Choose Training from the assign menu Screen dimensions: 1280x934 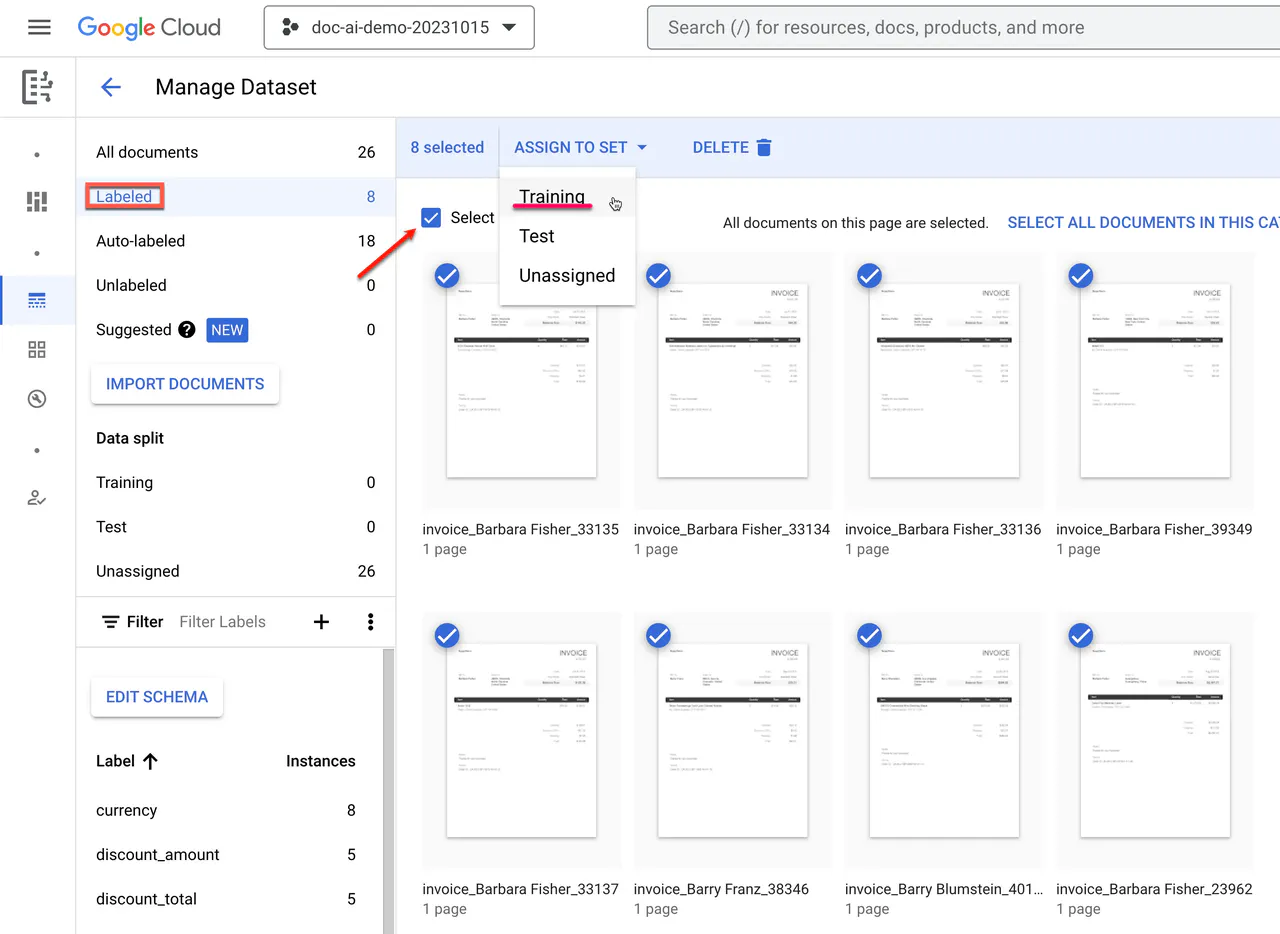[551, 197]
